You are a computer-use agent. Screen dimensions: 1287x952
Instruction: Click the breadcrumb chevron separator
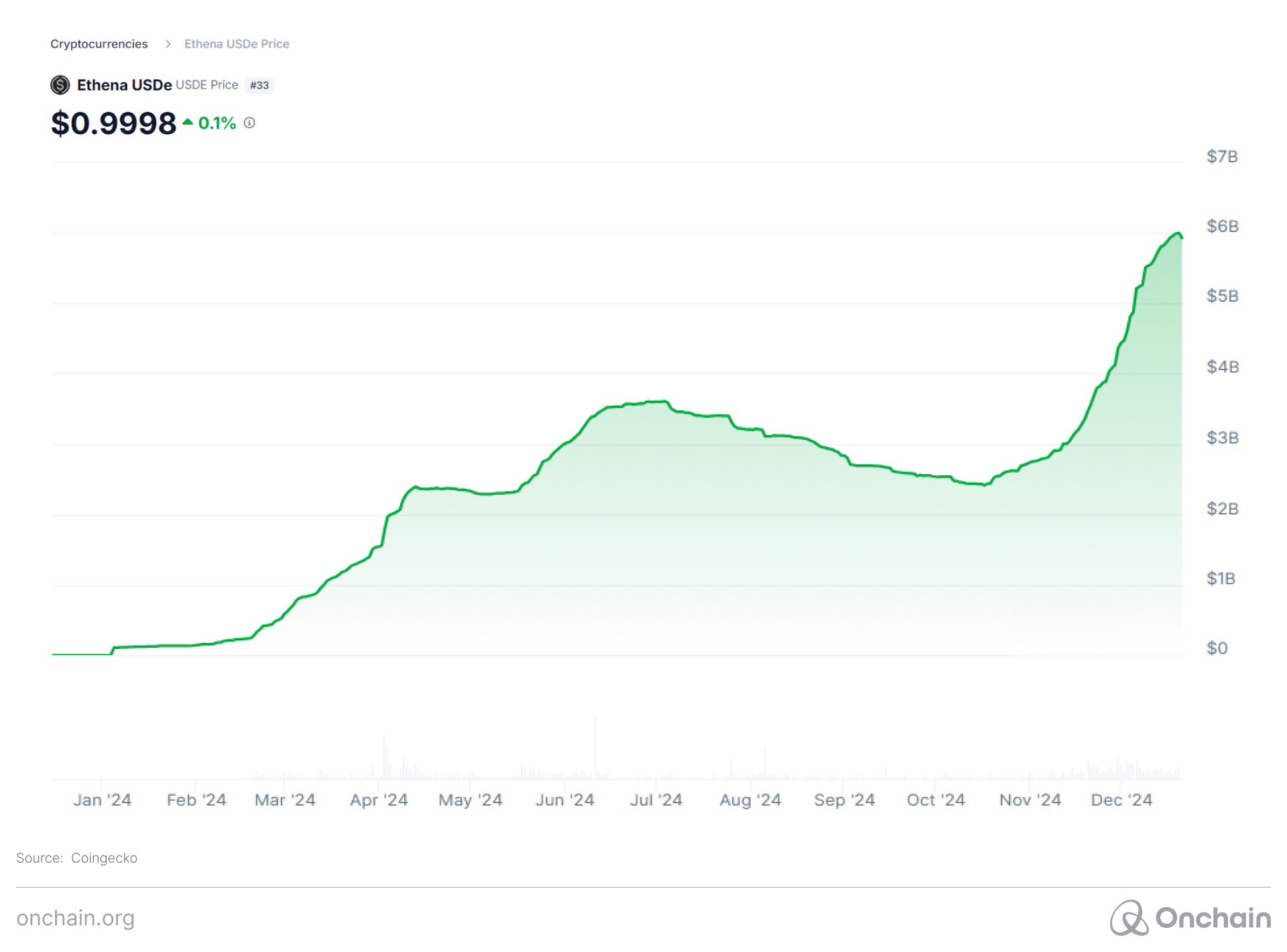(x=168, y=44)
